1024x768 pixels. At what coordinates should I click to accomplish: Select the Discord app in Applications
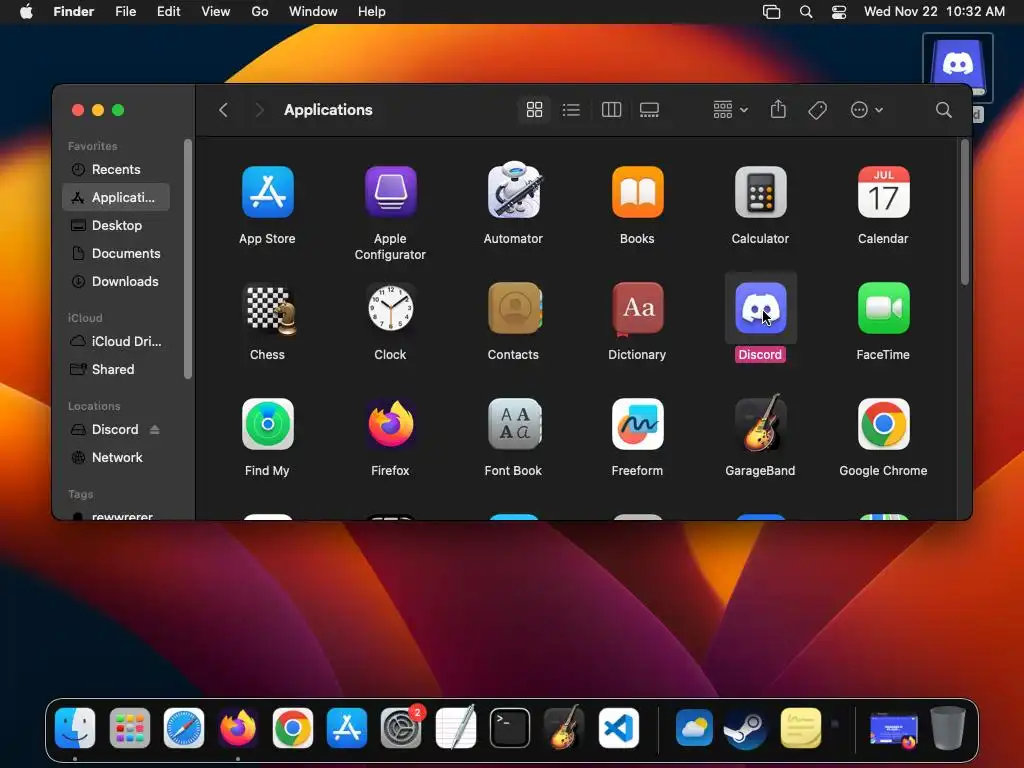[x=760, y=308]
